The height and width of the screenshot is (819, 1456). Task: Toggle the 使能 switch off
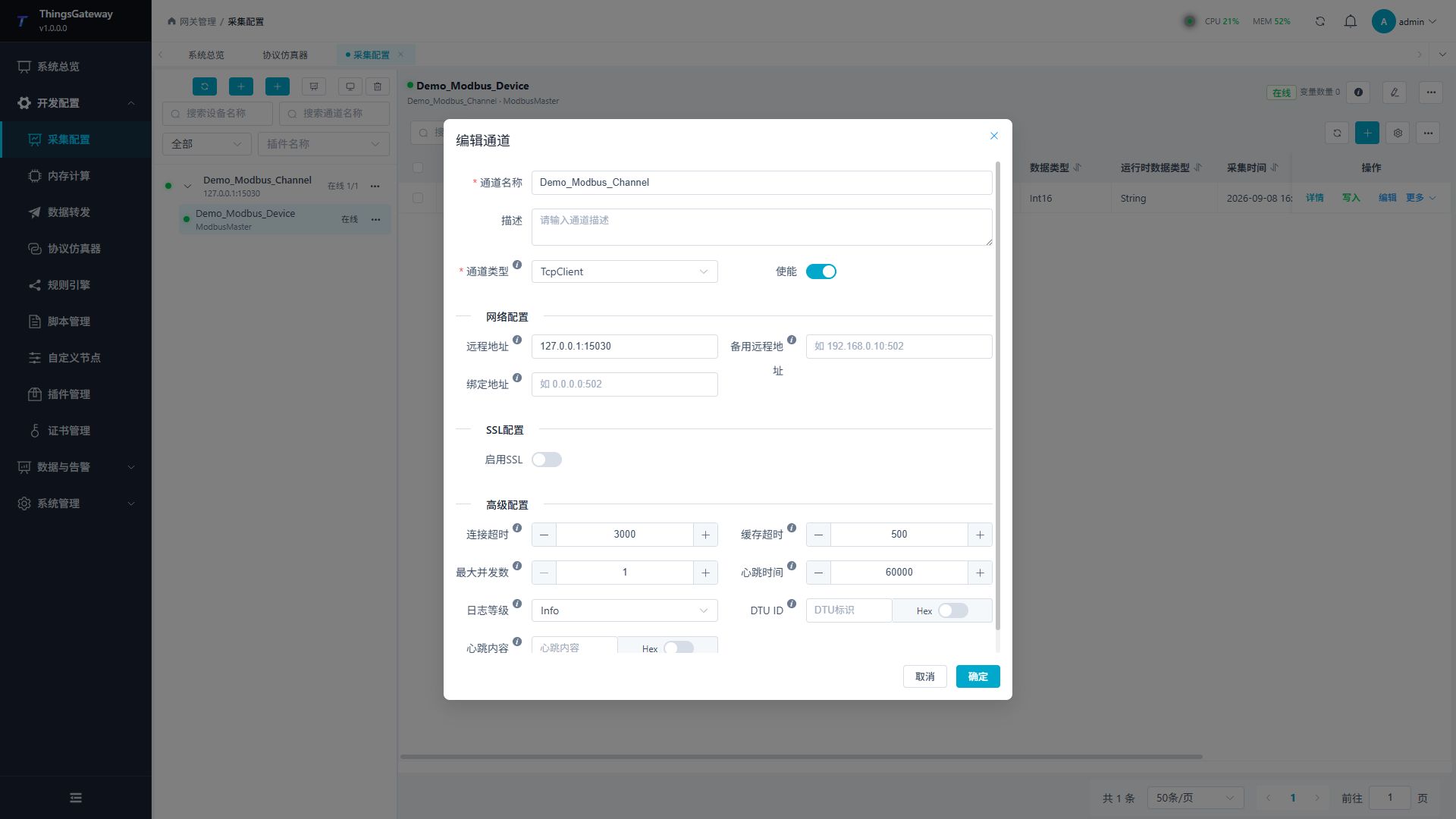821,271
